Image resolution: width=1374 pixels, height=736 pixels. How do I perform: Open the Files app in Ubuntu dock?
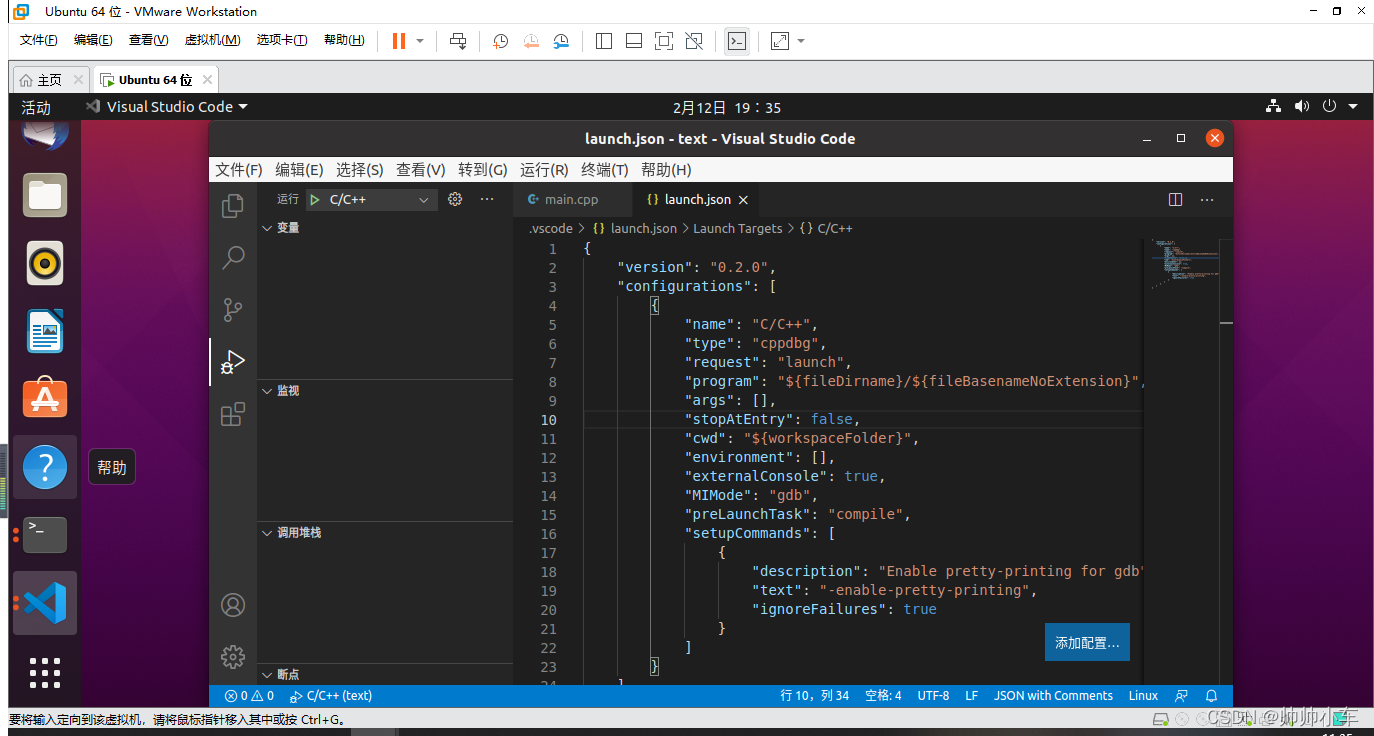click(45, 195)
